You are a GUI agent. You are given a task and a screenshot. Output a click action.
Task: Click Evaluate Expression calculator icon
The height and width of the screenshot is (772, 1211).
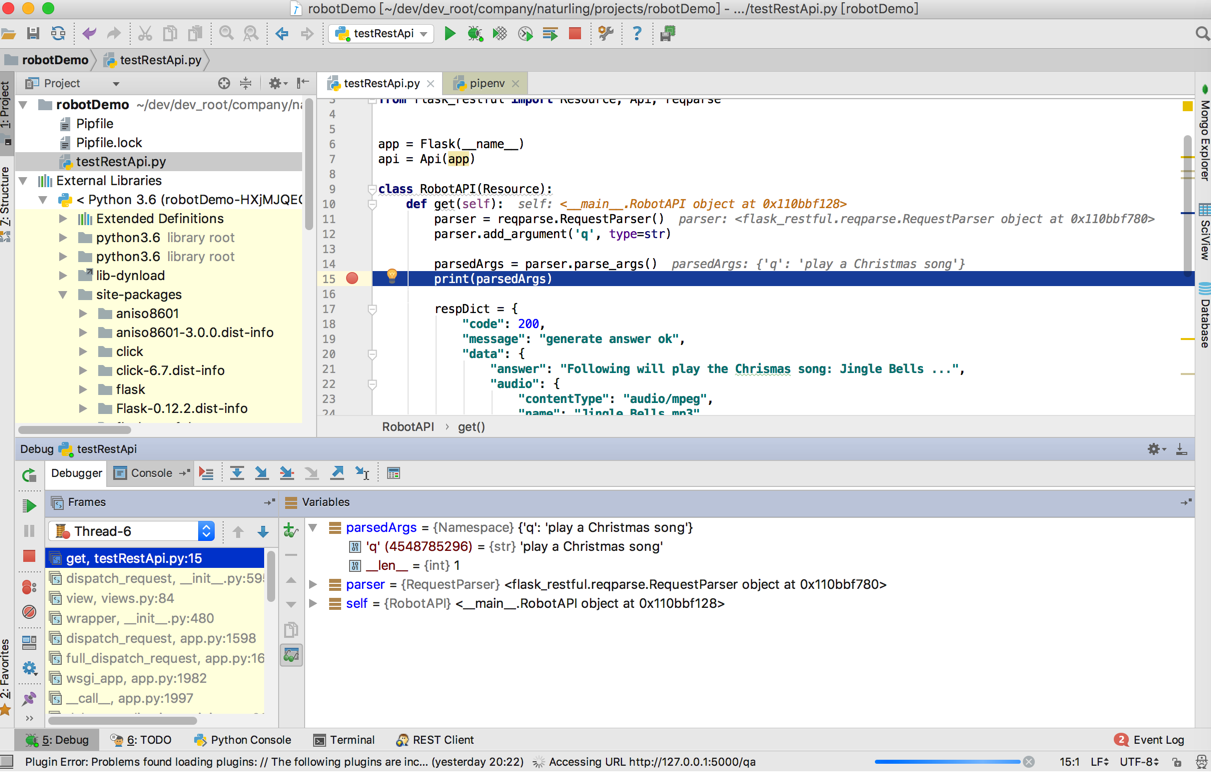point(393,474)
